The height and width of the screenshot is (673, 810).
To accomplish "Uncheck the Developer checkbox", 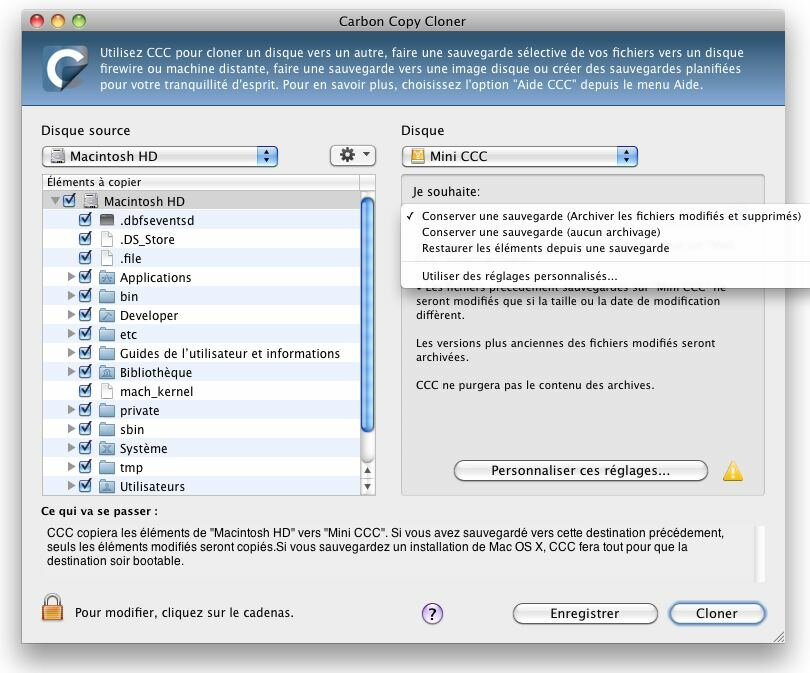I will (85, 315).
